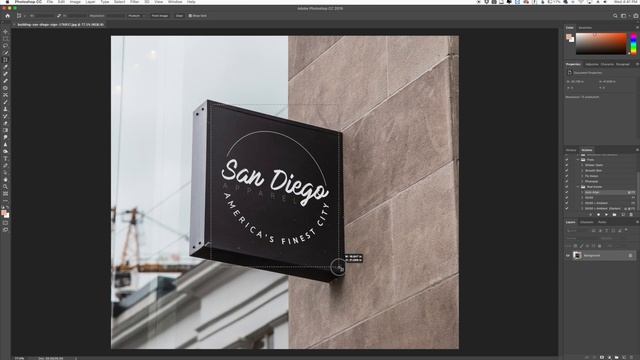Open the status bar info arrow
Screen dimensions: 640x360
76,358
